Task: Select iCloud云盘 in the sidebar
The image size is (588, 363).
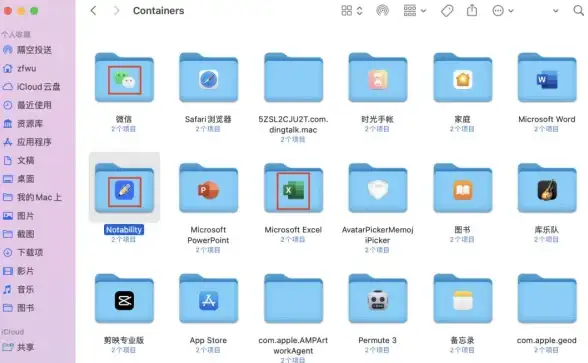Action: [x=32, y=87]
